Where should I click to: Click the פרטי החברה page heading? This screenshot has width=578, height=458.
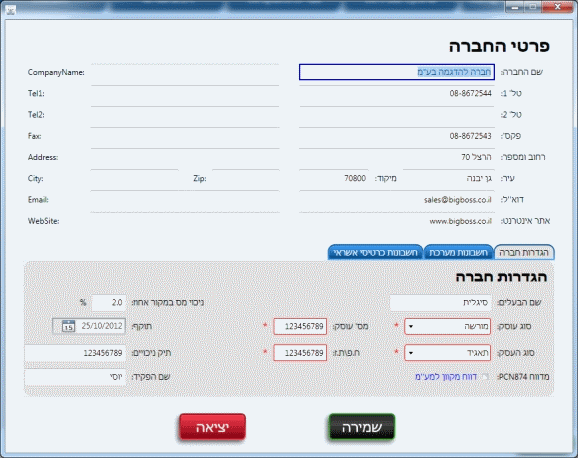click(x=499, y=46)
